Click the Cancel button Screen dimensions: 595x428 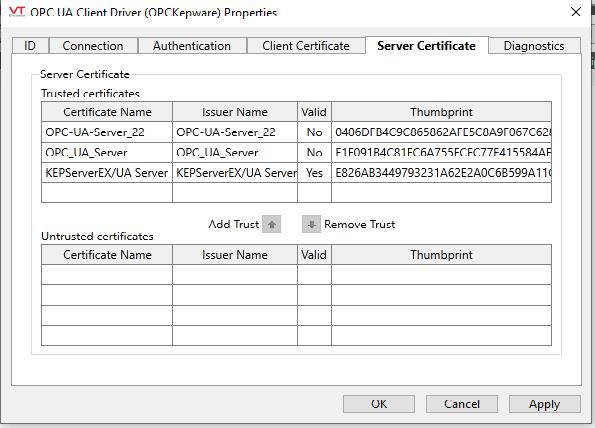point(462,404)
